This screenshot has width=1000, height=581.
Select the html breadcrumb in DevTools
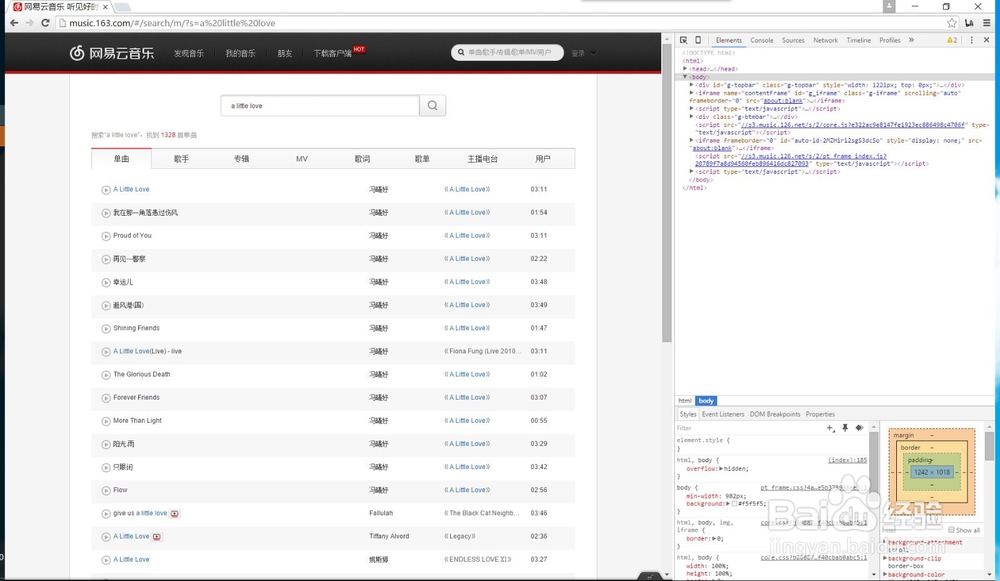pyautogui.click(x=685, y=401)
